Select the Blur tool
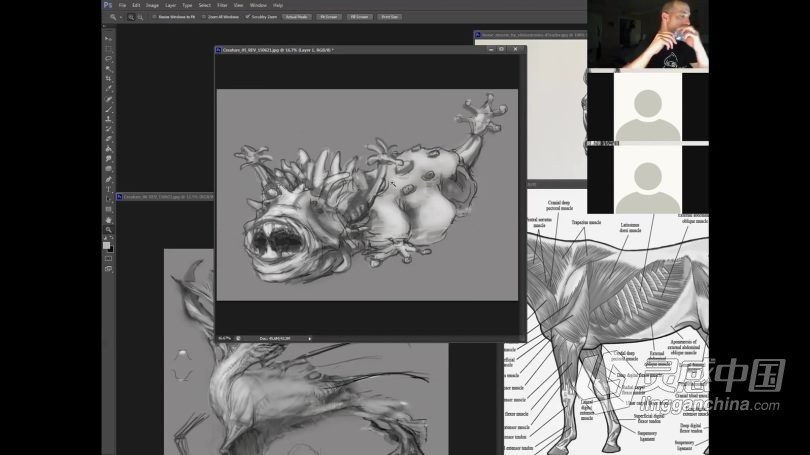 108,159
